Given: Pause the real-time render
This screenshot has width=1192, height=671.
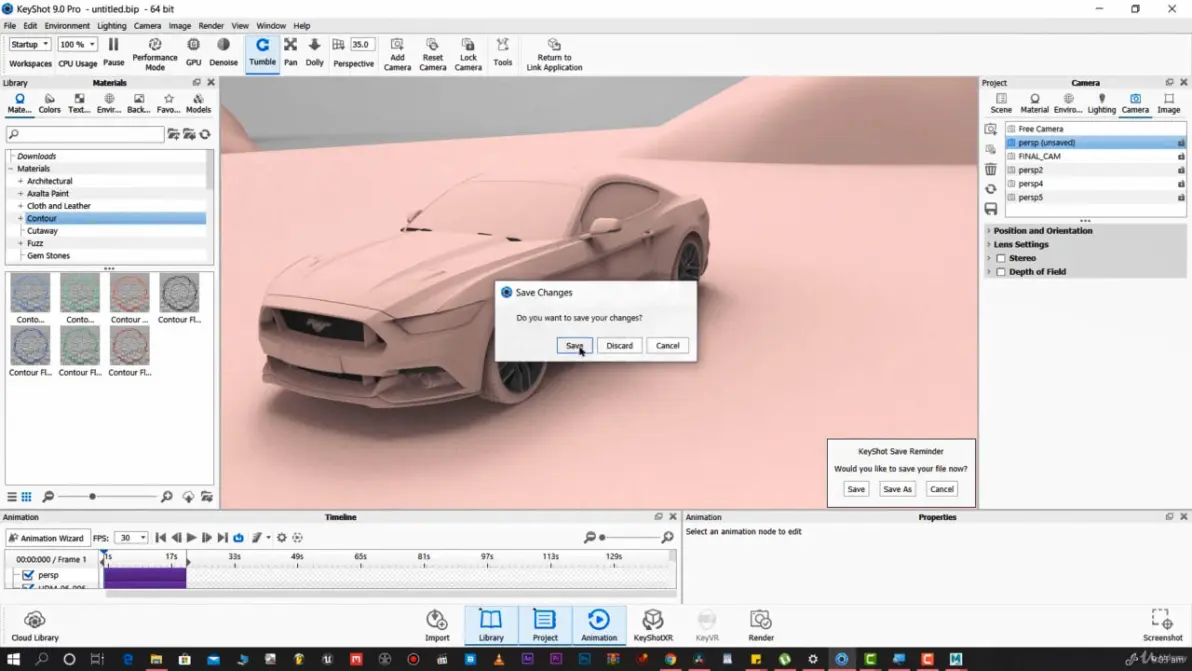Looking at the screenshot, I should pyautogui.click(x=113, y=52).
